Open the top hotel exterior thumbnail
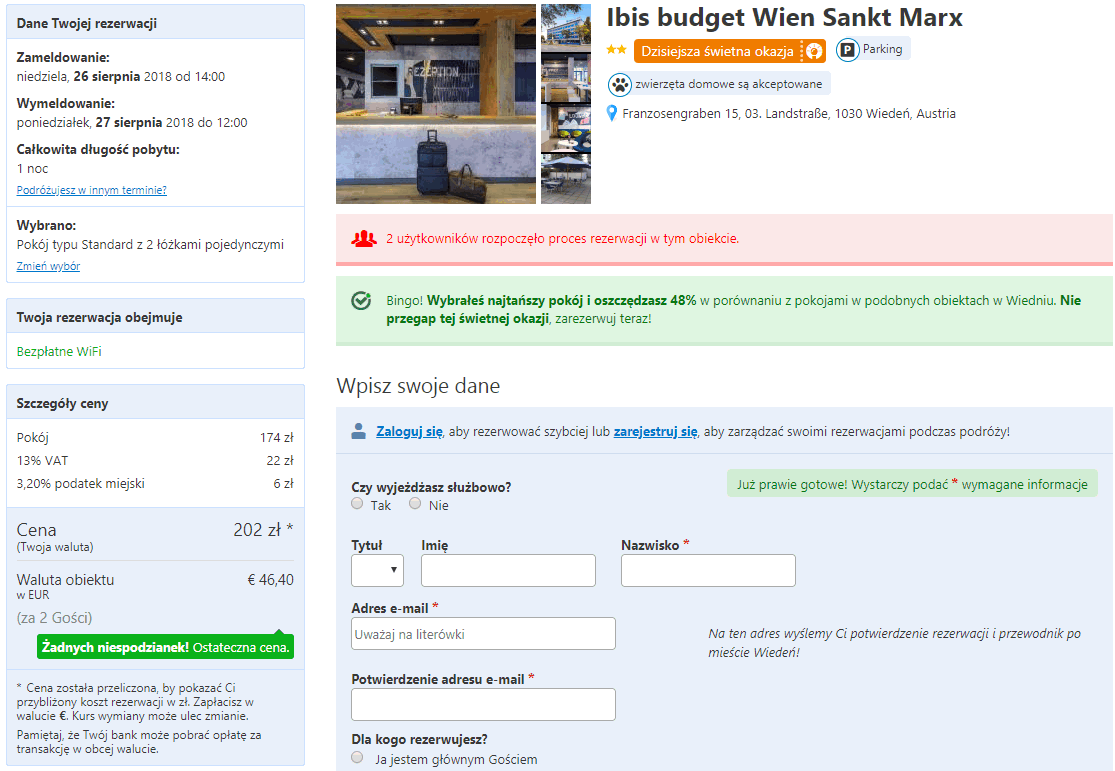The height and width of the screenshot is (771, 1115). coord(566,28)
